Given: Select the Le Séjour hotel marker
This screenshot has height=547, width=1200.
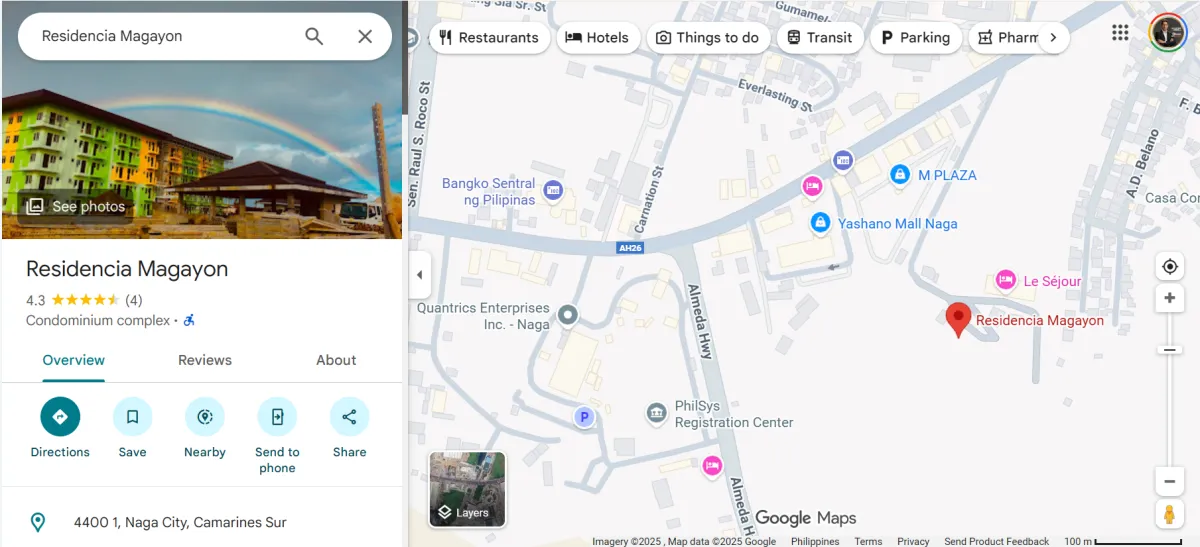Looking at the screenshot, I should pyautogui.click(x=1006, y=280).
